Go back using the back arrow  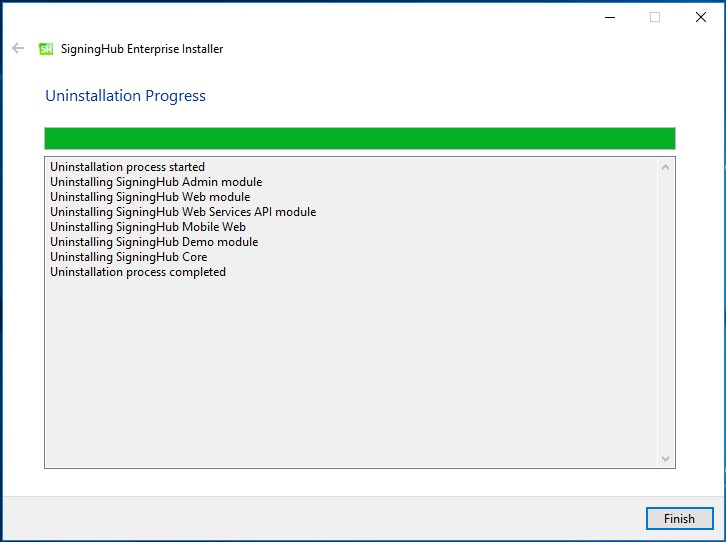18,48
